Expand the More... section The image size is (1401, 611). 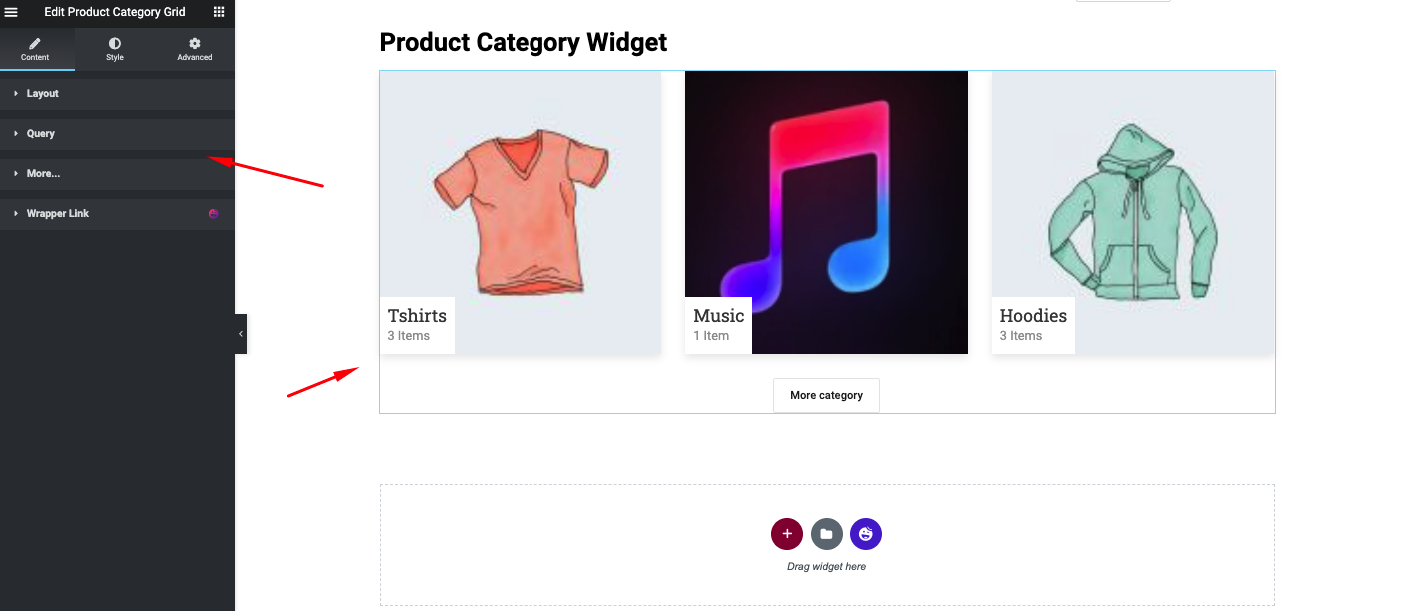[43, 174]
